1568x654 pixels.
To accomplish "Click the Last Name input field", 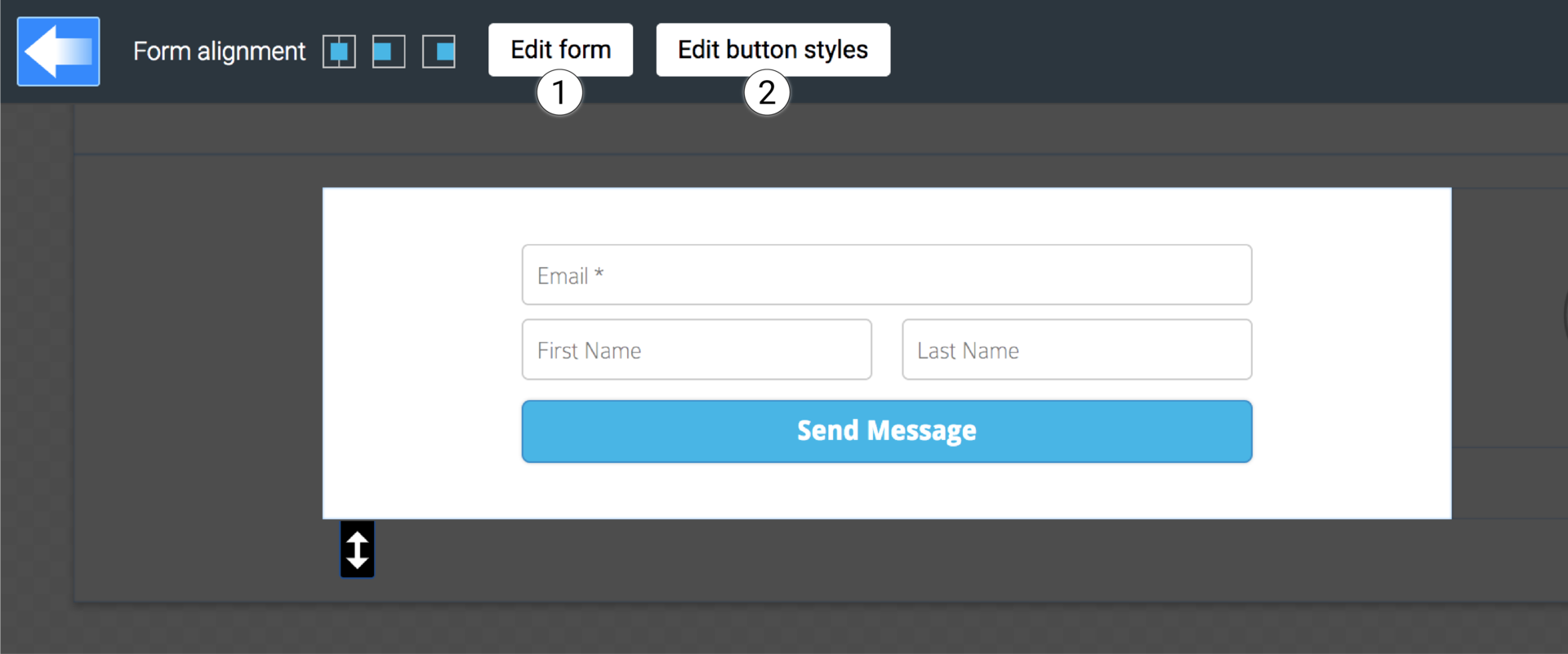I will pos(1076,349).
